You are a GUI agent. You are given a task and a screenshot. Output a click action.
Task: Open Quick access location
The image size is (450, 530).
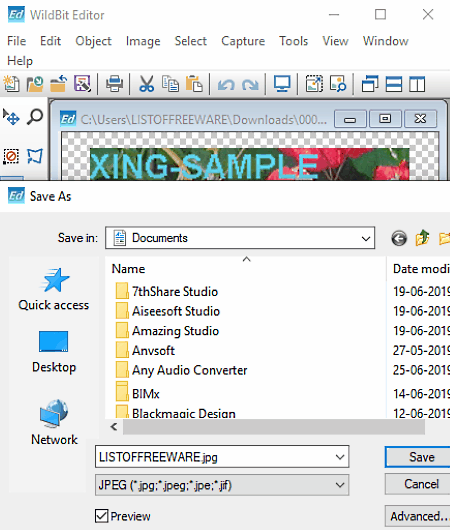coord(54,290)
